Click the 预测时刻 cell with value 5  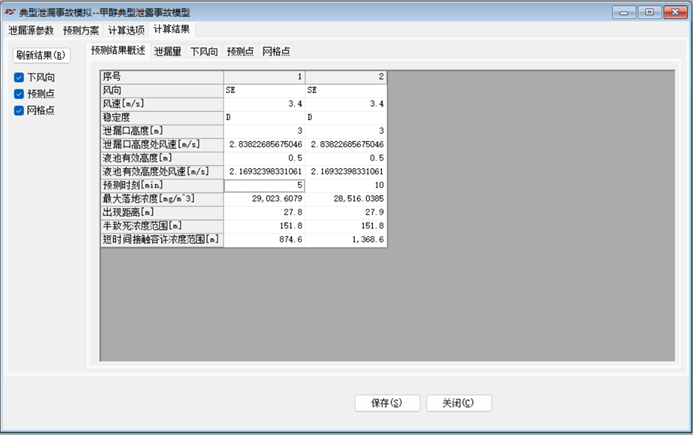tap(264, 185)
